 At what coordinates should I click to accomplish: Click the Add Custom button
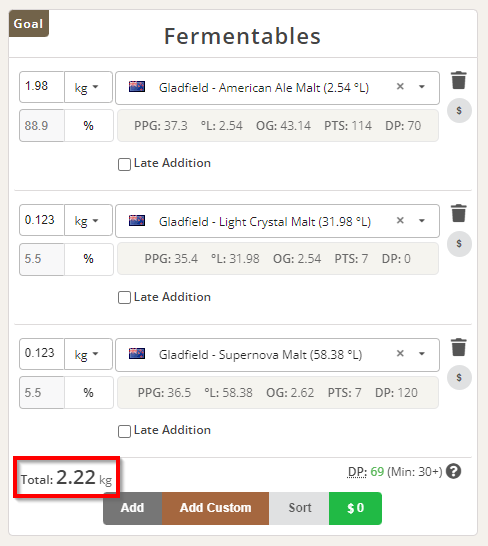tap(215, 508)
